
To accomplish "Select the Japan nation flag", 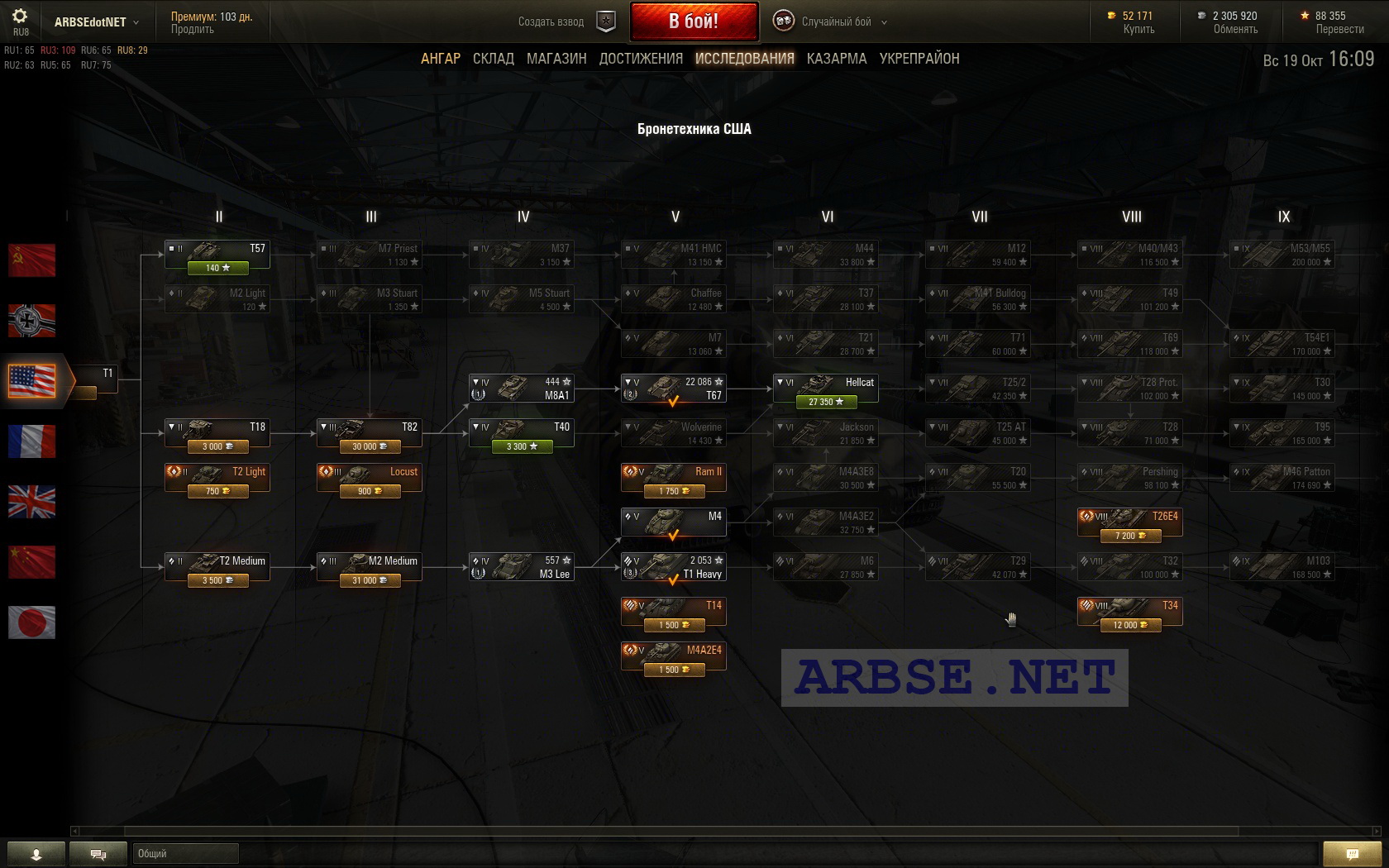I will coord(31,622).
